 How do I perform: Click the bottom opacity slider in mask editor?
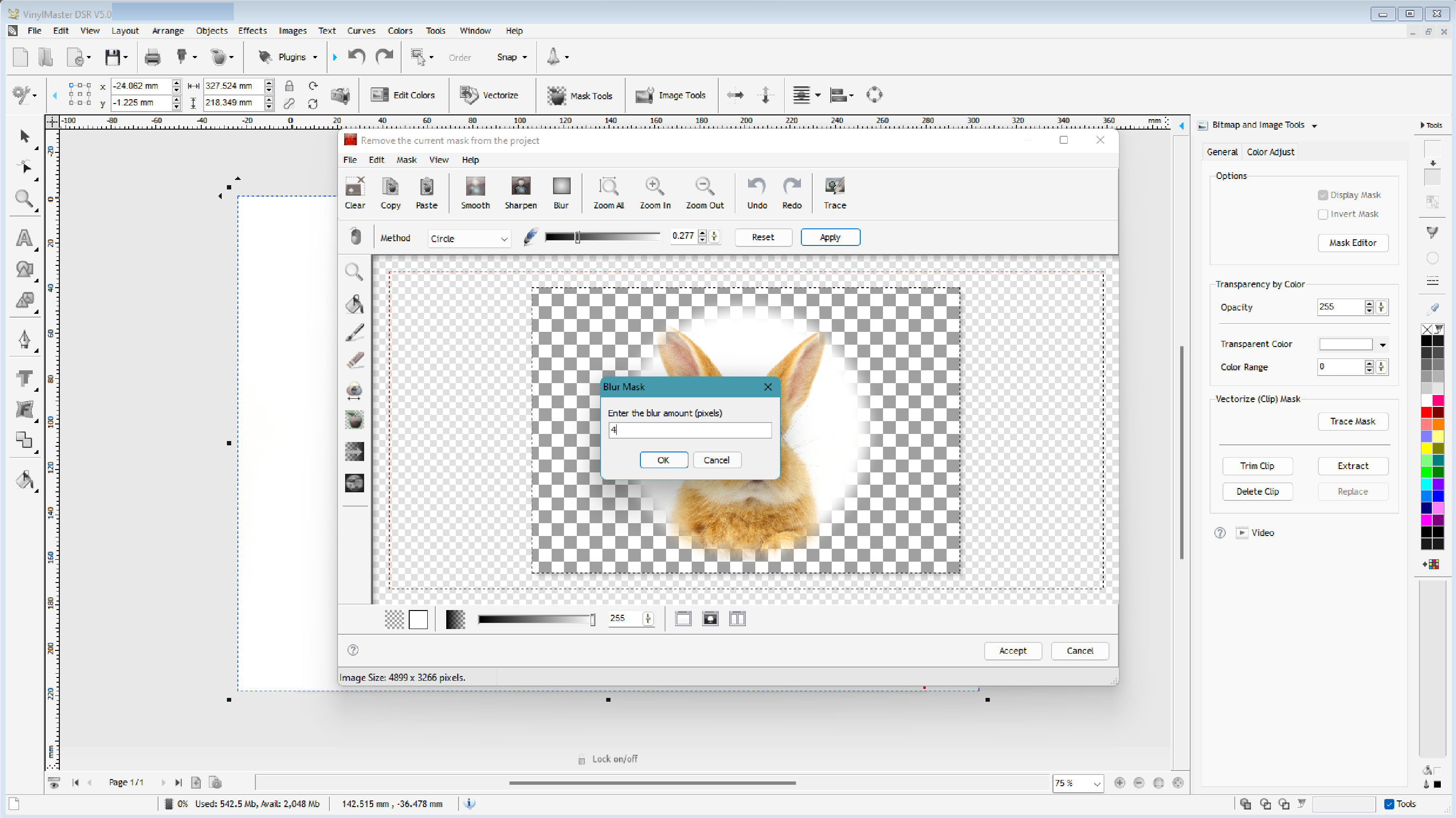(x=536, y=620)
